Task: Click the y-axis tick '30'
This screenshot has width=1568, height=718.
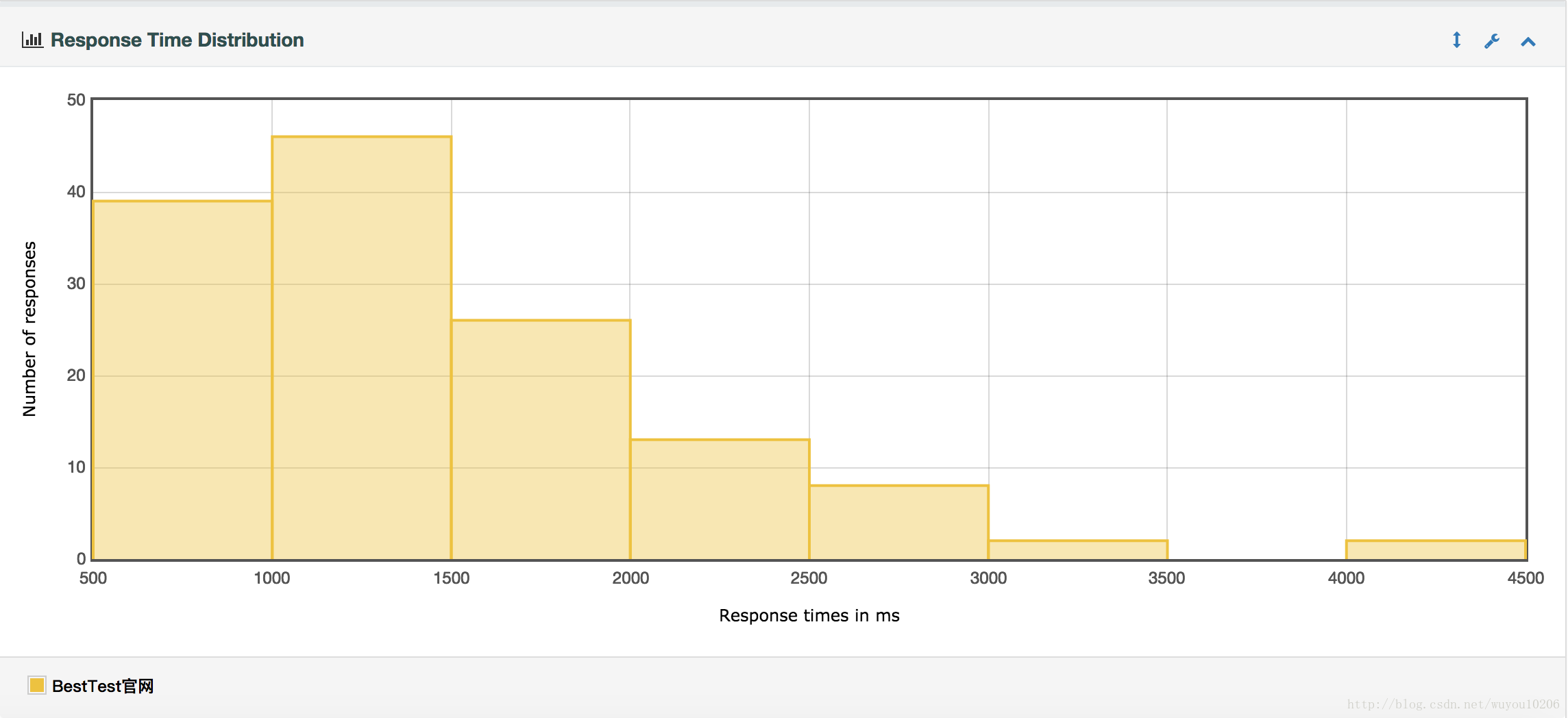Action: pyautogui.click(x=76, y=284)
